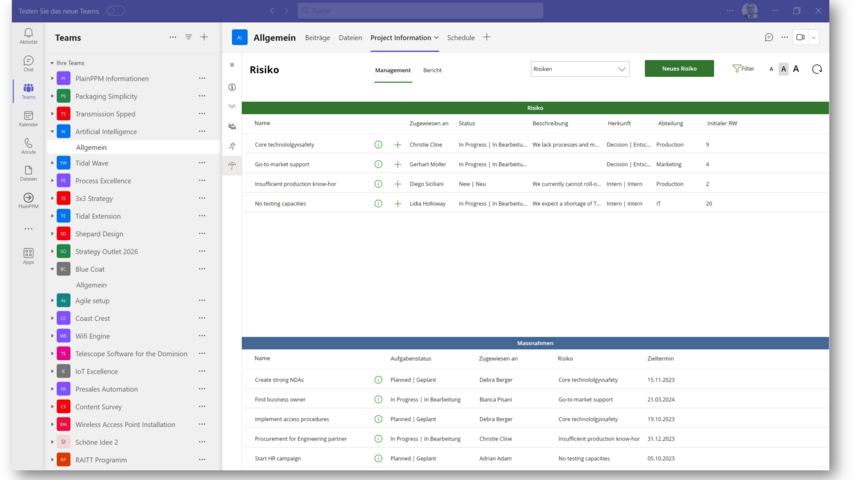Click the refresh icon beside font sizes
Image resolution: width=853 pixels, height=480 pixels.
(817, 69)
